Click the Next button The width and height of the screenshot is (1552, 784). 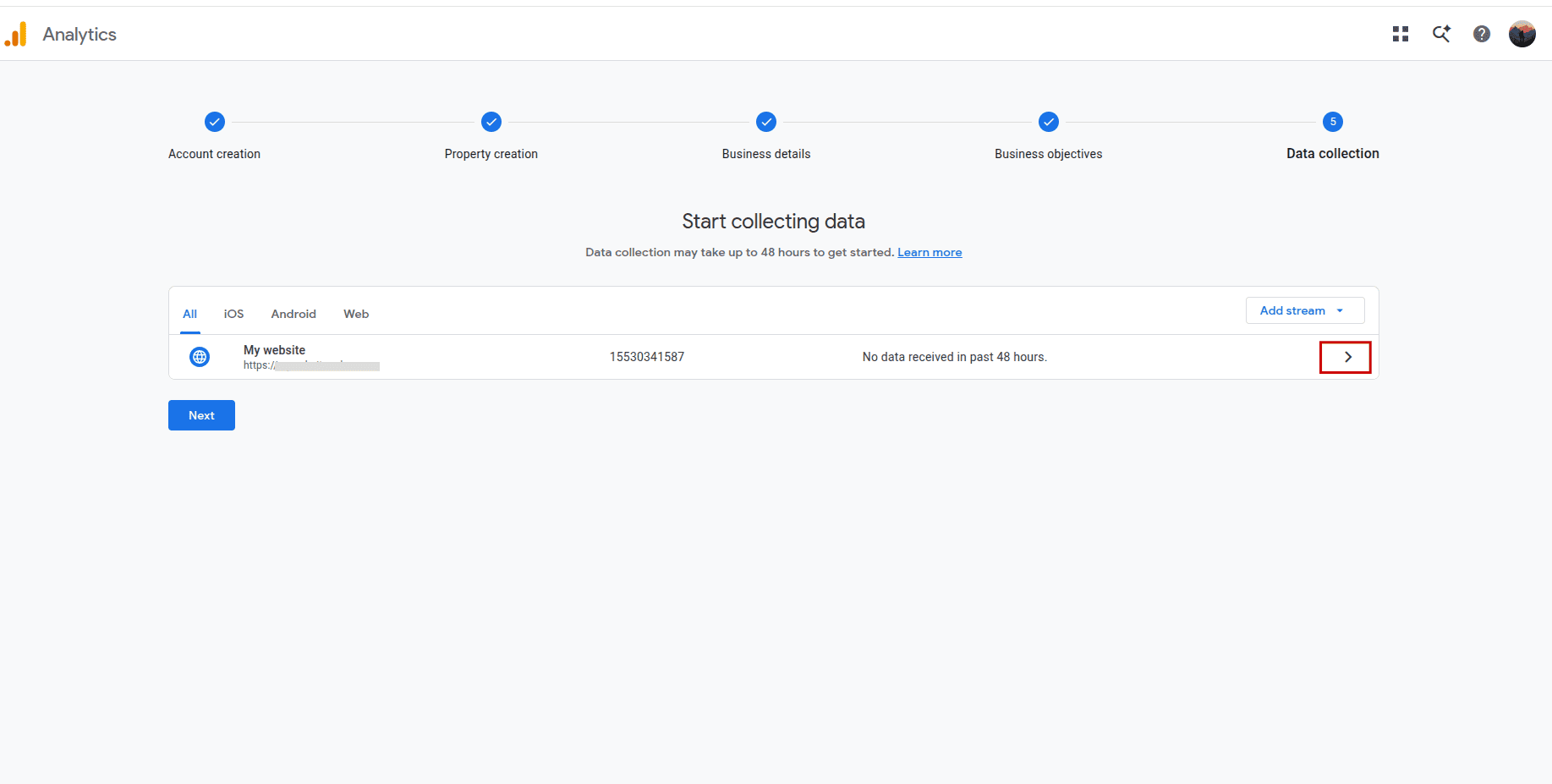click(x=201, y=415)
